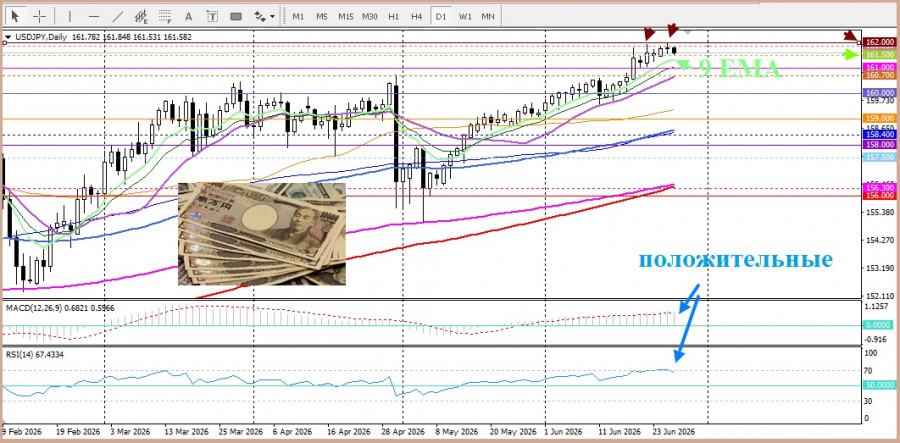This screenshot has height=443, width=900.
Task: Click the 8 May 2026 date label
Action: point(457,431)
